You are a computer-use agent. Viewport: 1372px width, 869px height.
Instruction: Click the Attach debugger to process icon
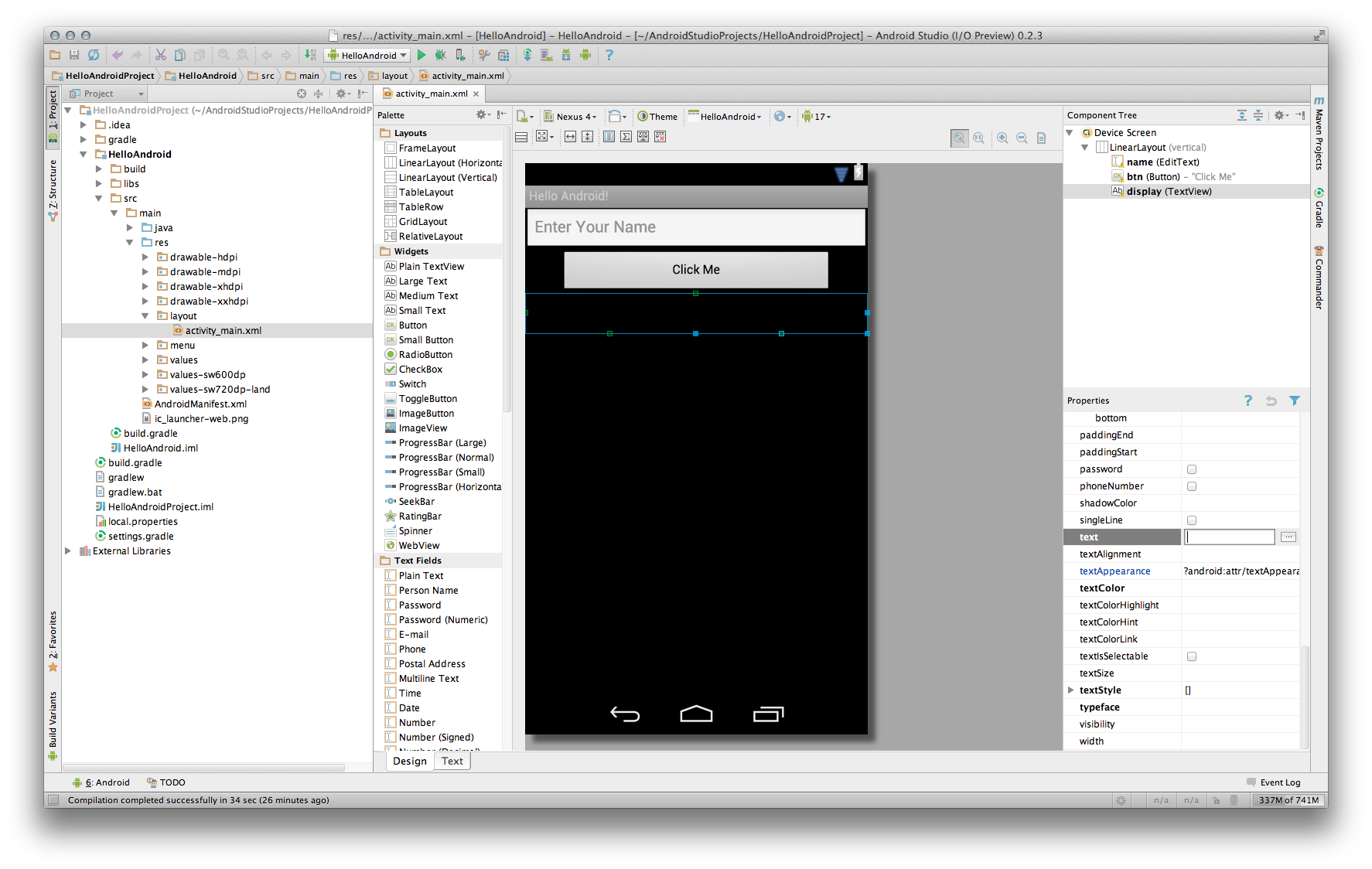(460, 55)
